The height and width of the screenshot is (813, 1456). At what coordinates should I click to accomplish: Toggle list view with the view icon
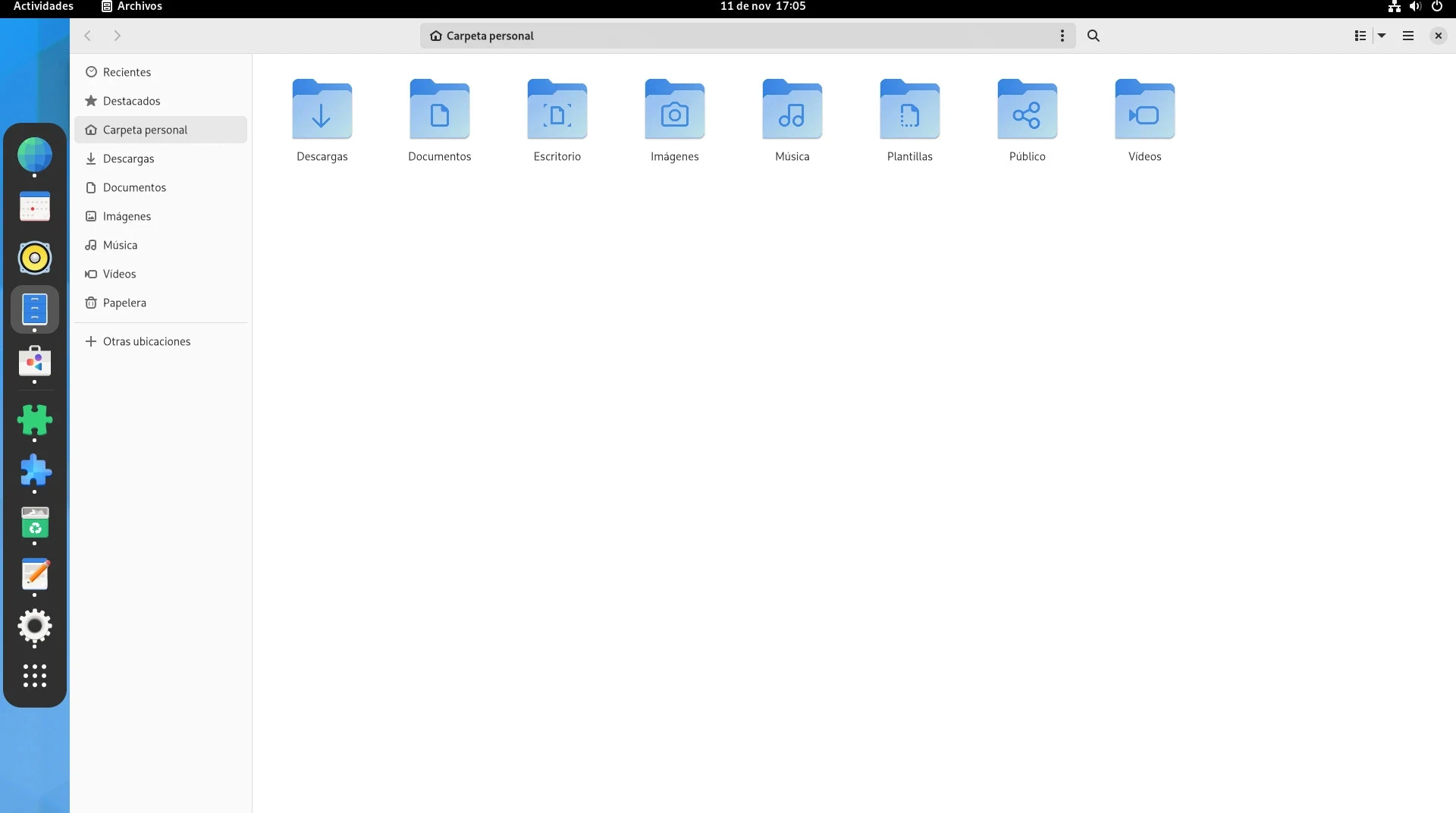tap(1360, 36)
